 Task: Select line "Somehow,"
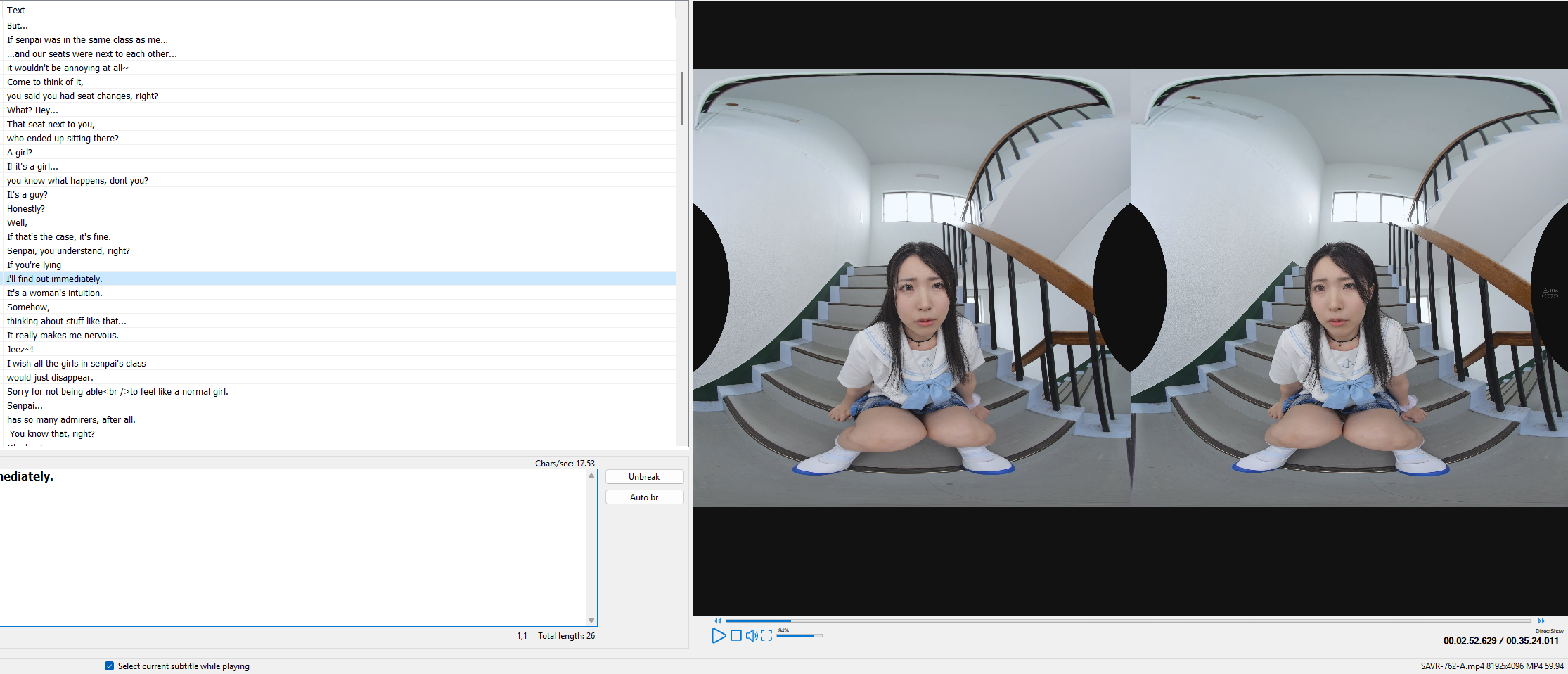click(x=339, y=307)
